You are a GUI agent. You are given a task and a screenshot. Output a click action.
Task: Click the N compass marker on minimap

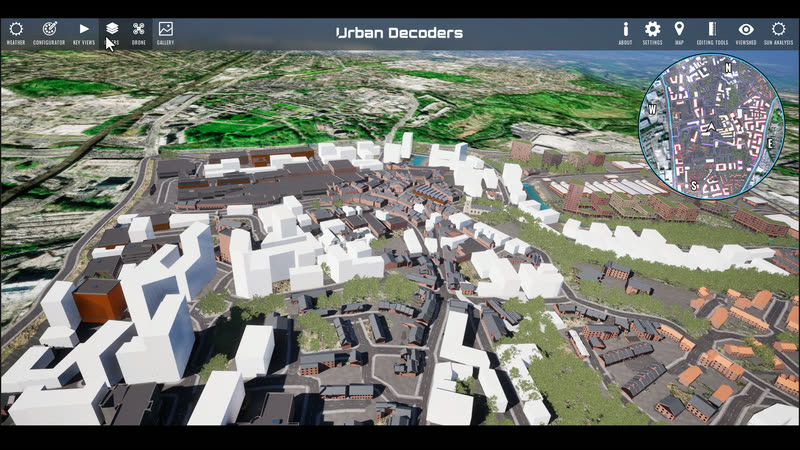pos(728,67)
